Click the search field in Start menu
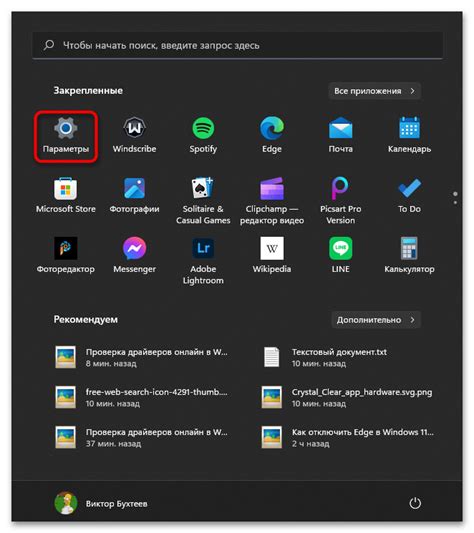 coord(237,45)
